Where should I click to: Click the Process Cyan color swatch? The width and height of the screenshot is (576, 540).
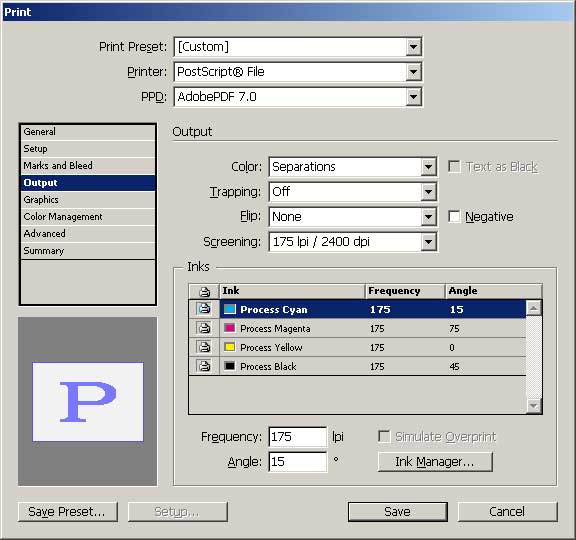230,309
